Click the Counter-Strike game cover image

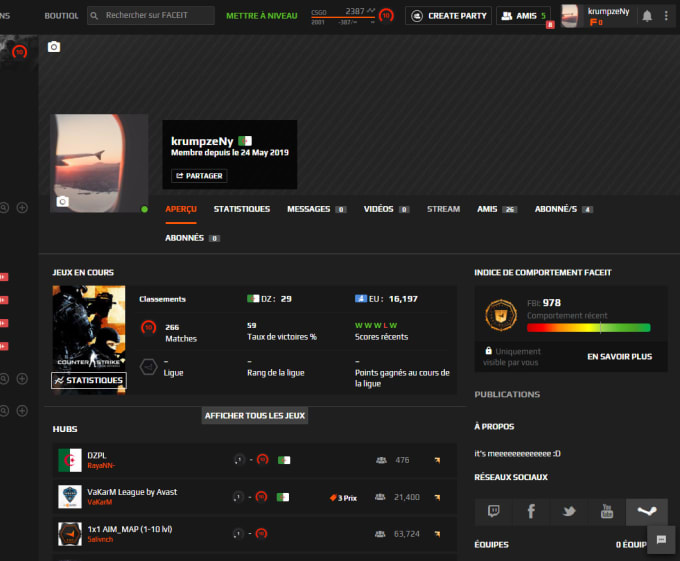[x=89, y=339]
